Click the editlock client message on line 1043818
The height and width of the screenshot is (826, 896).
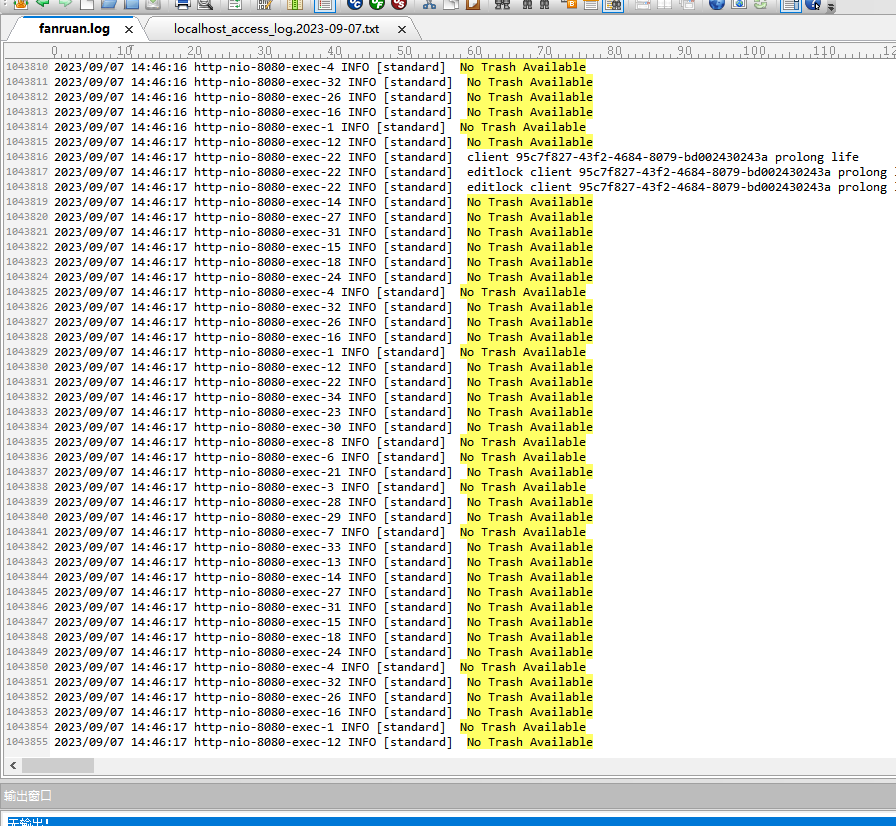coord(681,187)
